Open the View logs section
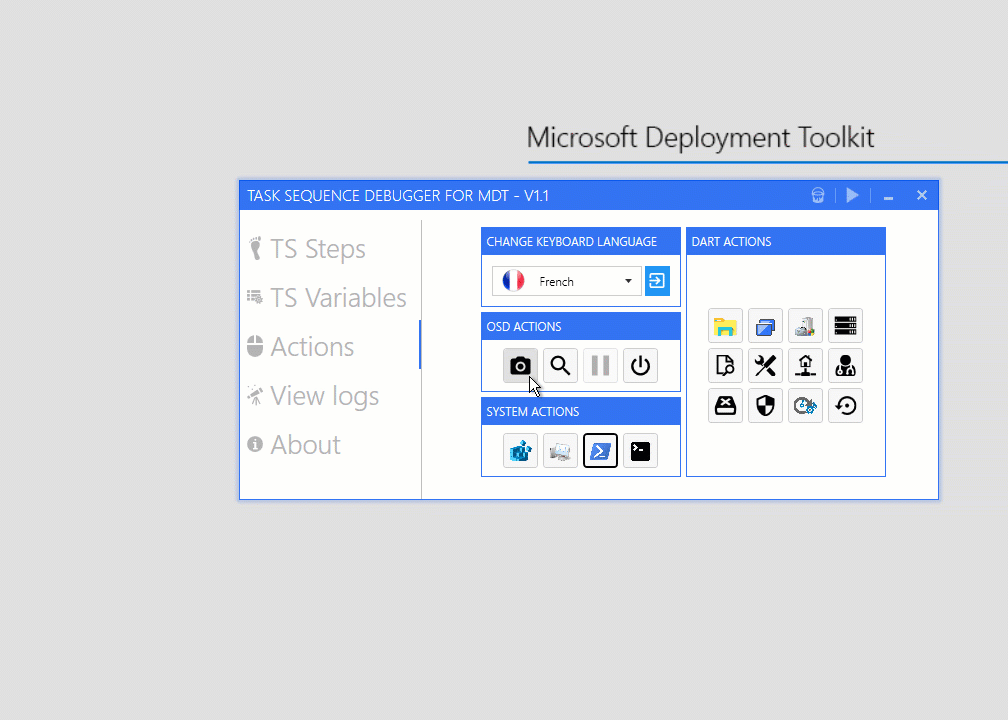This screenshot has height=720, width=1008. [x=324, y=395]
